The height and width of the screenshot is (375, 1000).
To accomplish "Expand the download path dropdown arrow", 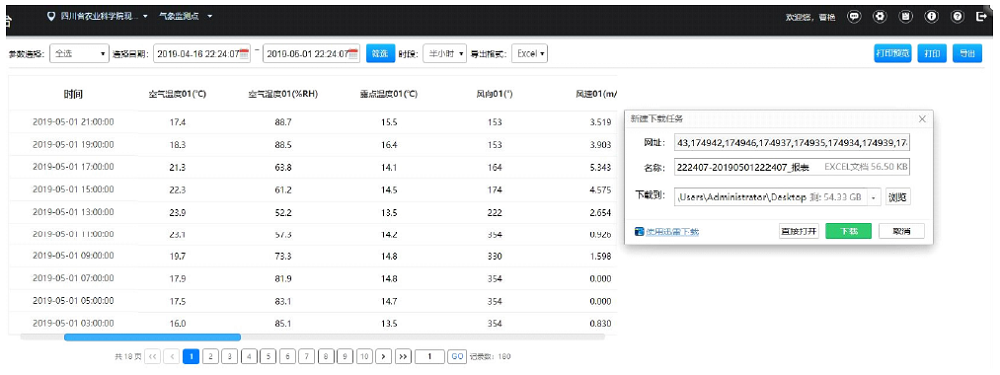I will (874, 198).
